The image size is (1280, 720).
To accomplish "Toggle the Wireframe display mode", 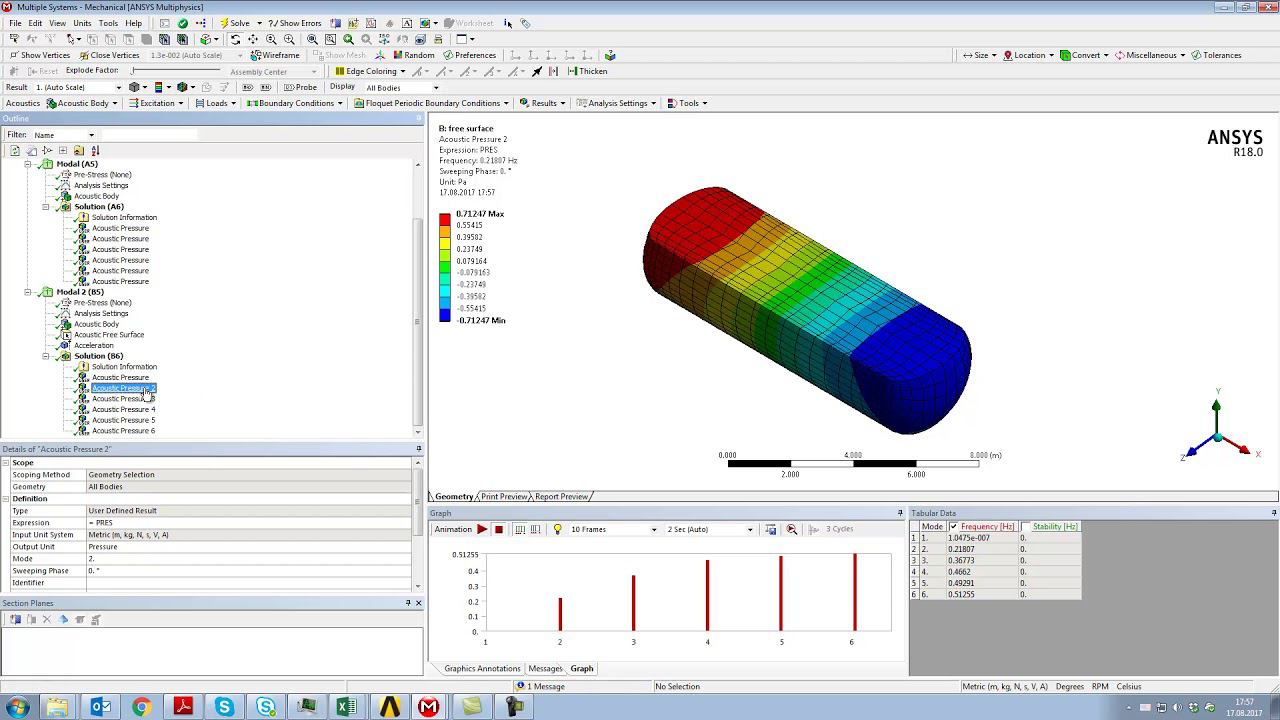I will pyautogui.click(x=274, y=55).
